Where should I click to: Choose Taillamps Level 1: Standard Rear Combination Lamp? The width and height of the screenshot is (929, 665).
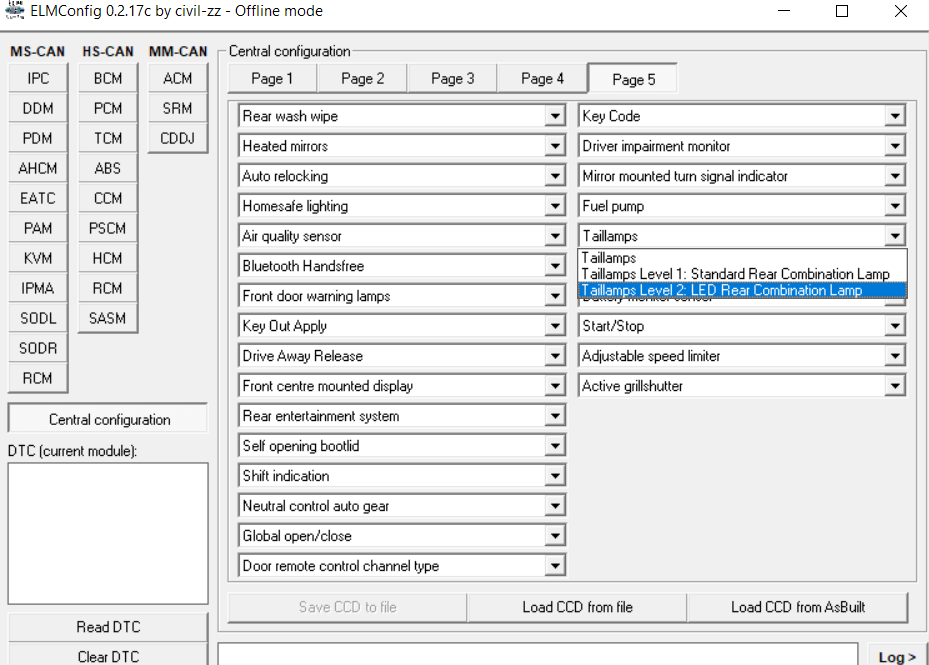click(x=735, y=274)
